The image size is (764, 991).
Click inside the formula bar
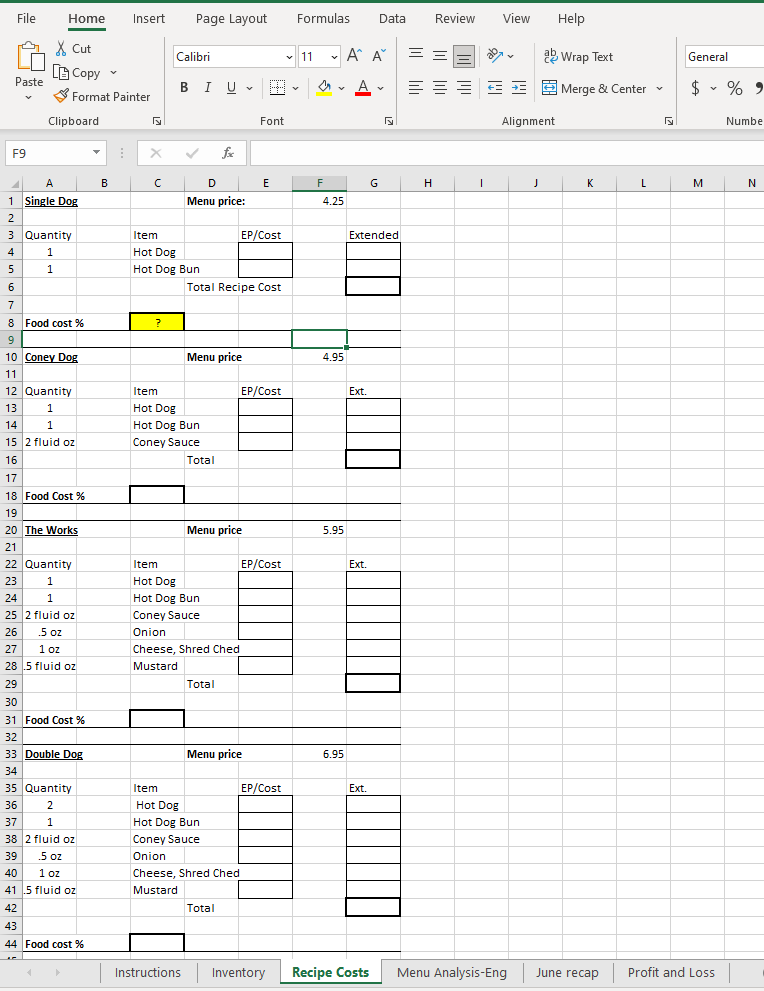(507, 153)
